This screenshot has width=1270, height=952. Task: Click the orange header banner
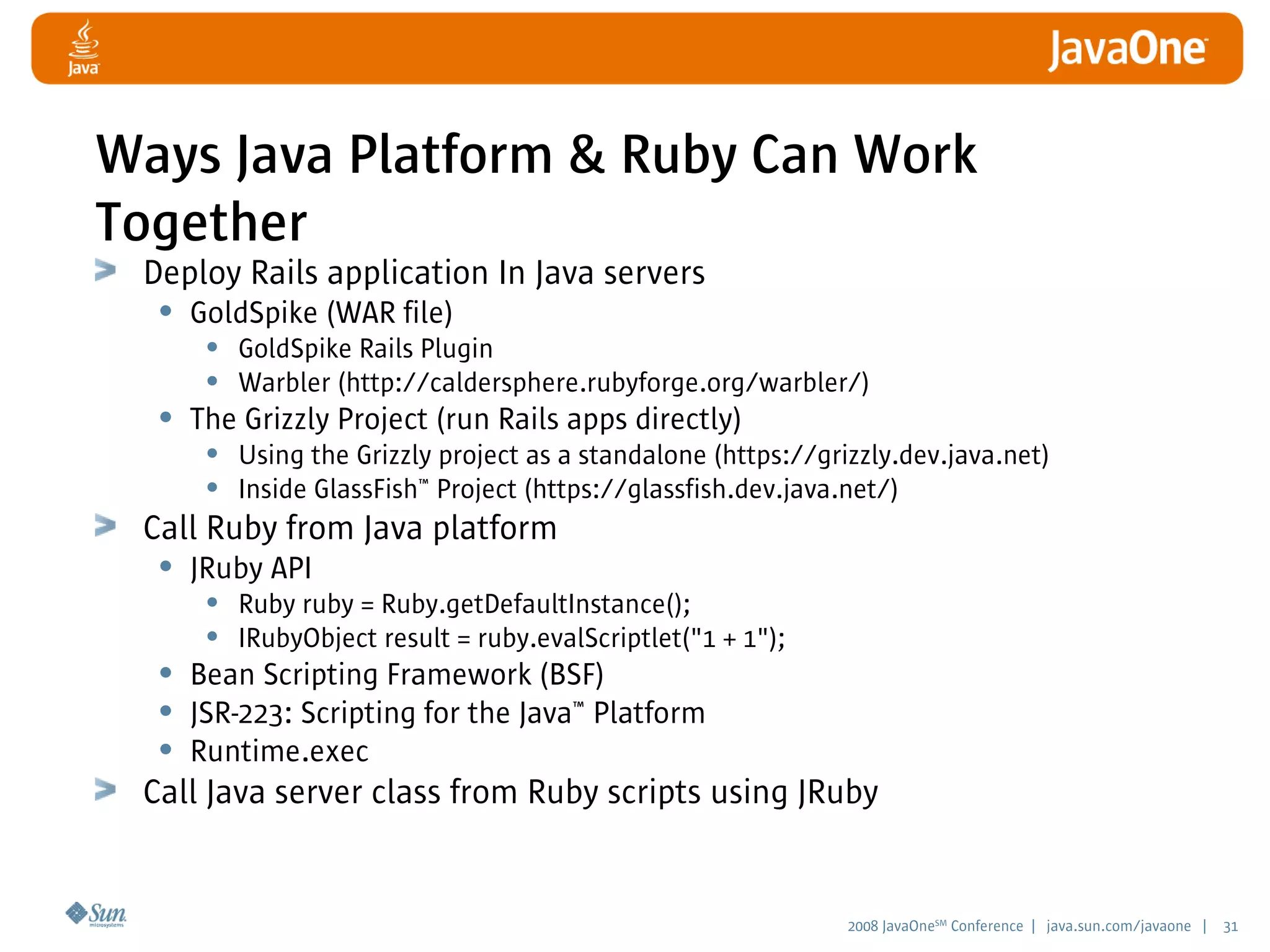pyautogui.click(x=620, y=48)
